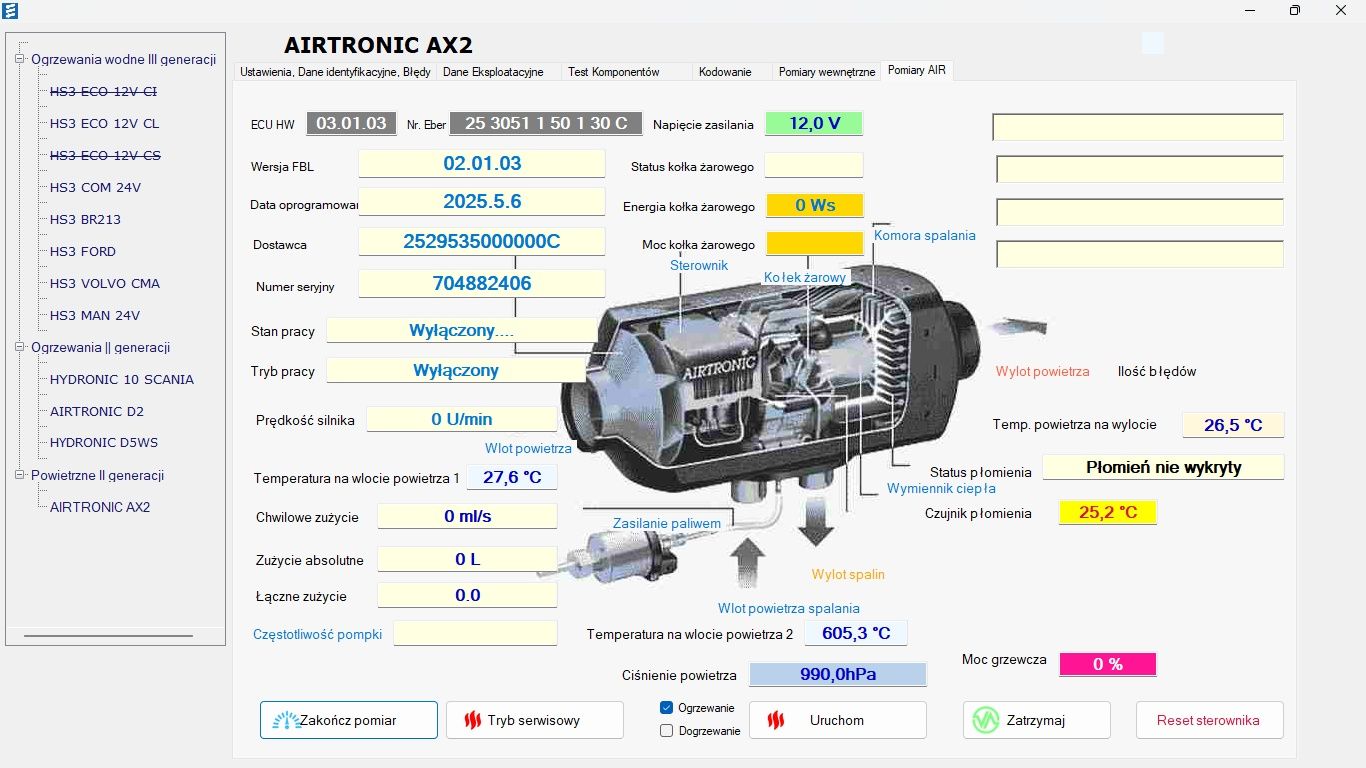Click the Zatrzymaj button
Viewport: 1366px width, 768px height.
[x=1037, y=720]
